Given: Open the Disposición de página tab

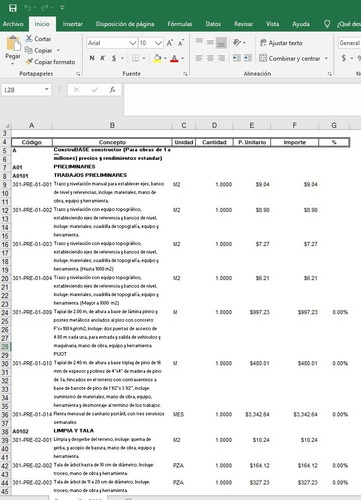Looking at the screenshot, I should 125,24.
